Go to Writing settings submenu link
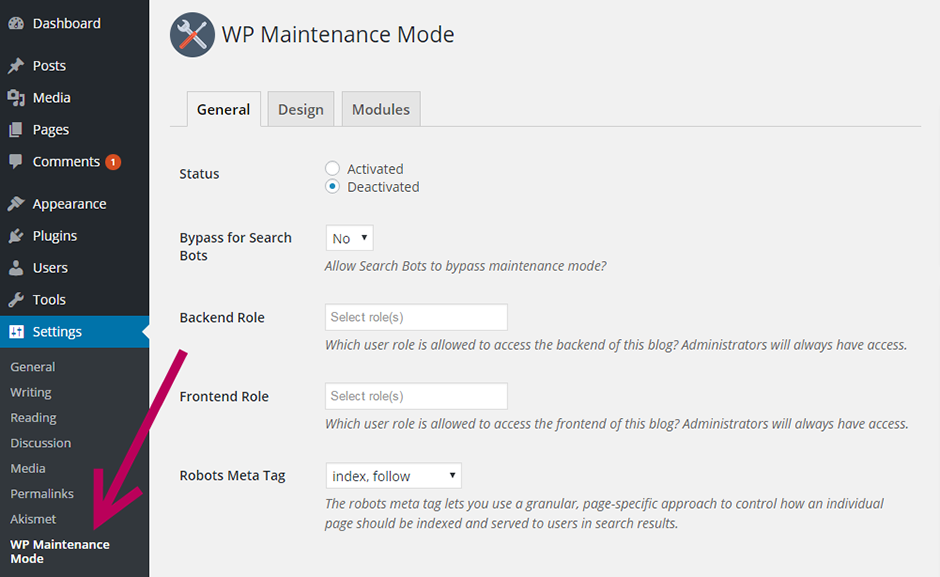940x577 pixels. pos(31,392)
